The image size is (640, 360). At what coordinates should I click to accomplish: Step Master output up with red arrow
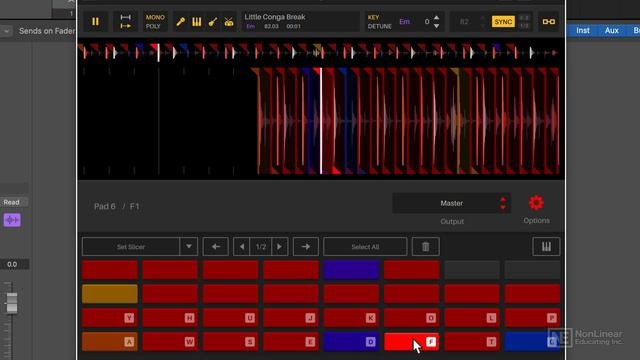tap(503, 199)
